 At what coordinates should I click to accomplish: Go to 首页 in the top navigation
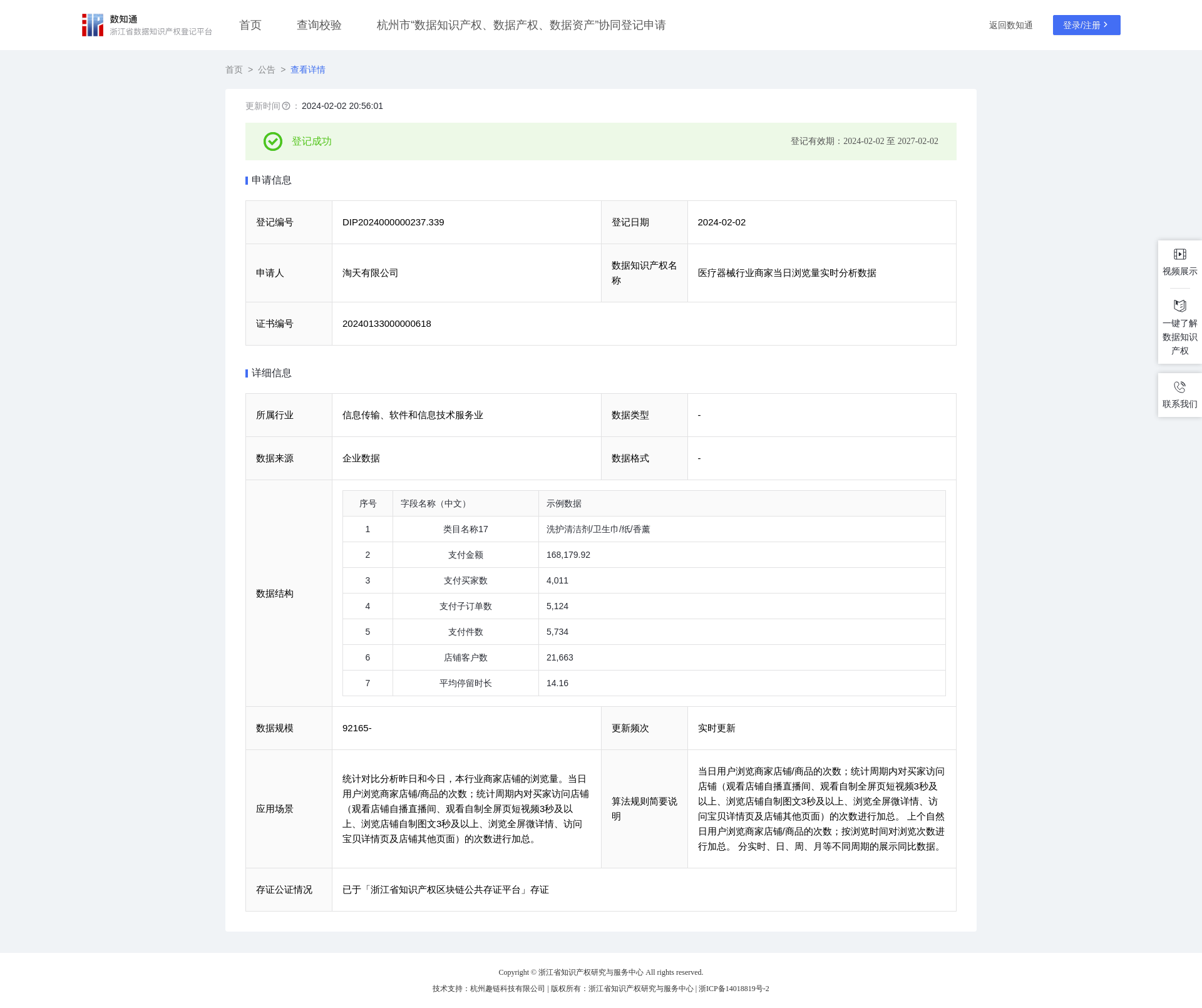click(250, 25)
